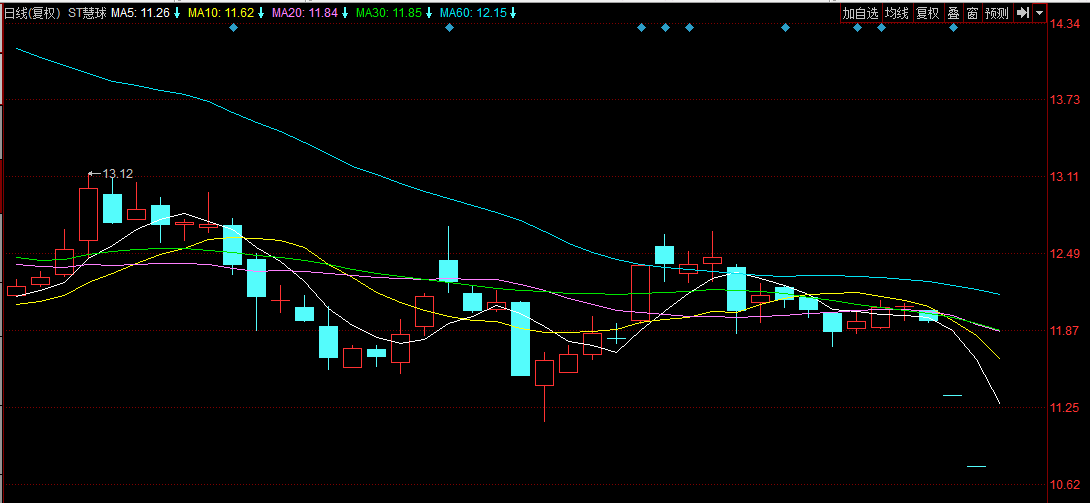
Task: Open the 预测 forecast tool
Action: coord(997,13)
